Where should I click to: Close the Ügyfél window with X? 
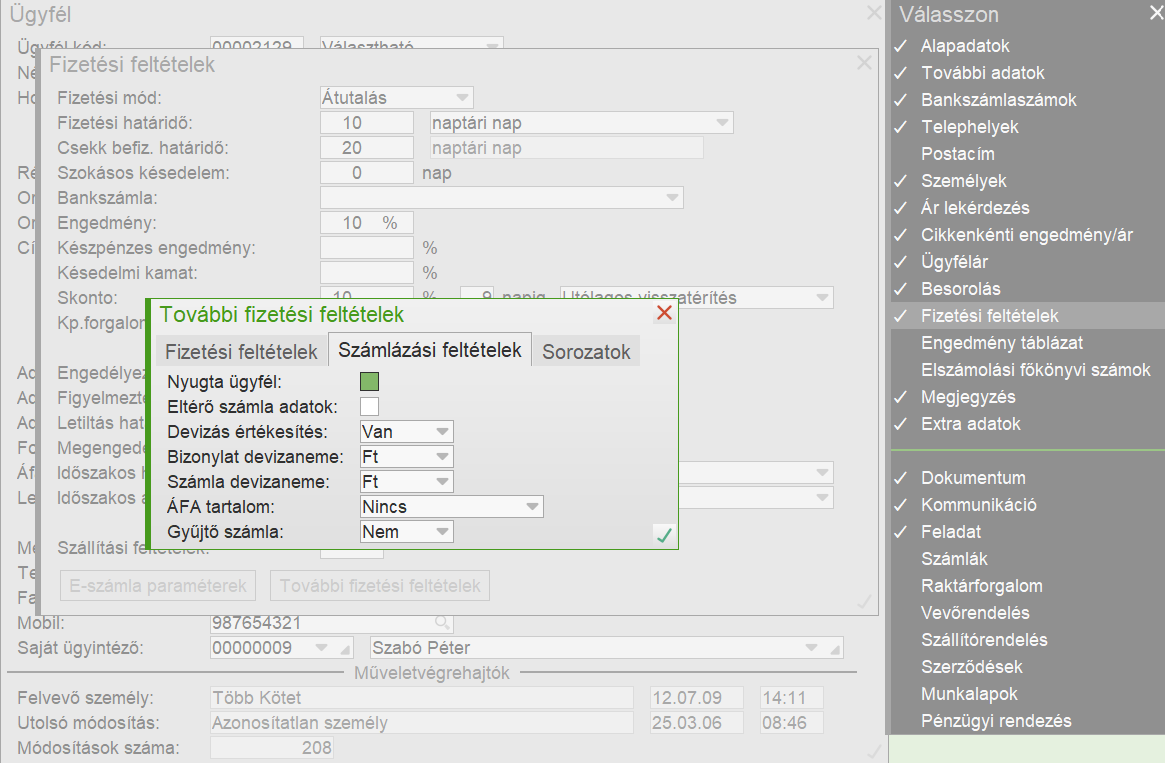click(x=874, y=14)
